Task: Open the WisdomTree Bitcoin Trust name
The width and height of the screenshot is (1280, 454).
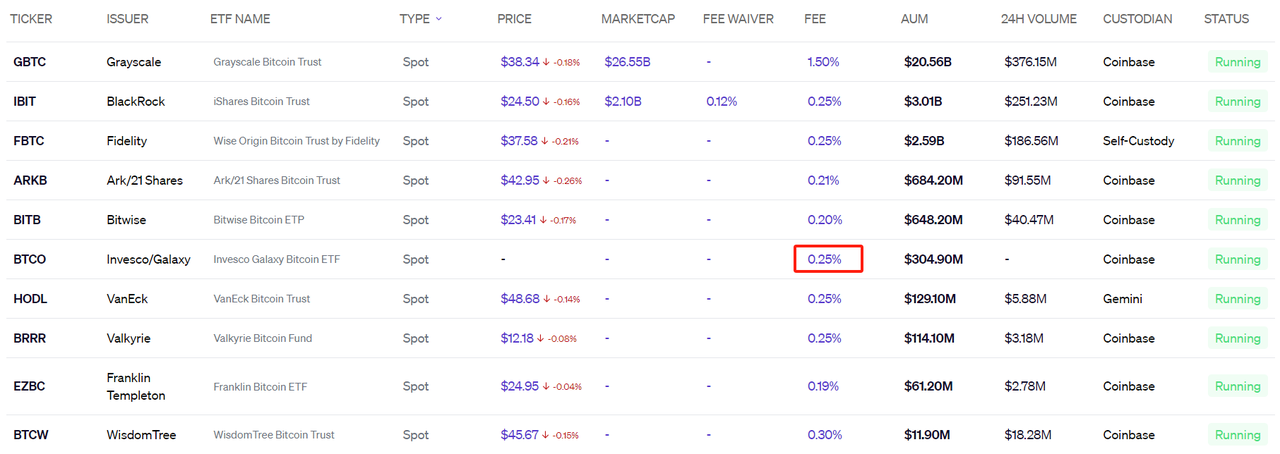Action: pyautogui.click(x=274, y=435)
